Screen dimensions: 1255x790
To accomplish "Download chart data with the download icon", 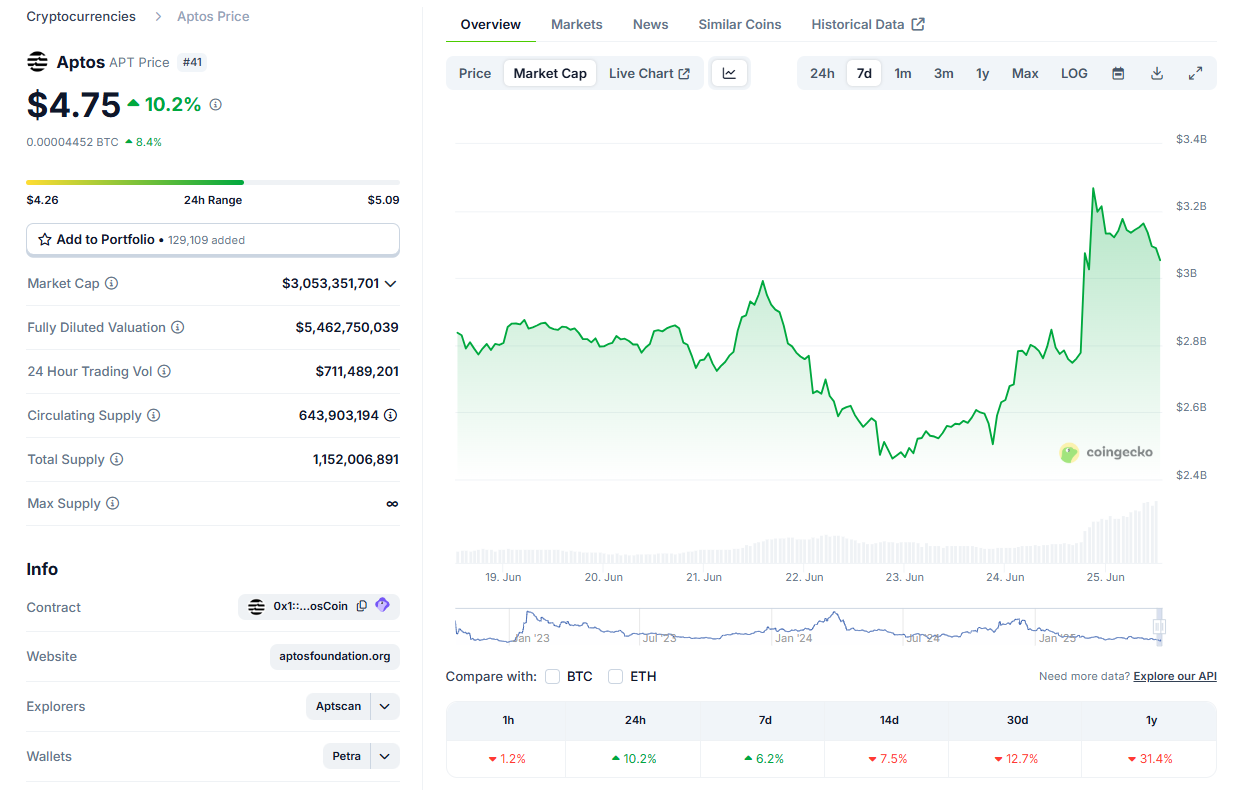I will 1157,73.
